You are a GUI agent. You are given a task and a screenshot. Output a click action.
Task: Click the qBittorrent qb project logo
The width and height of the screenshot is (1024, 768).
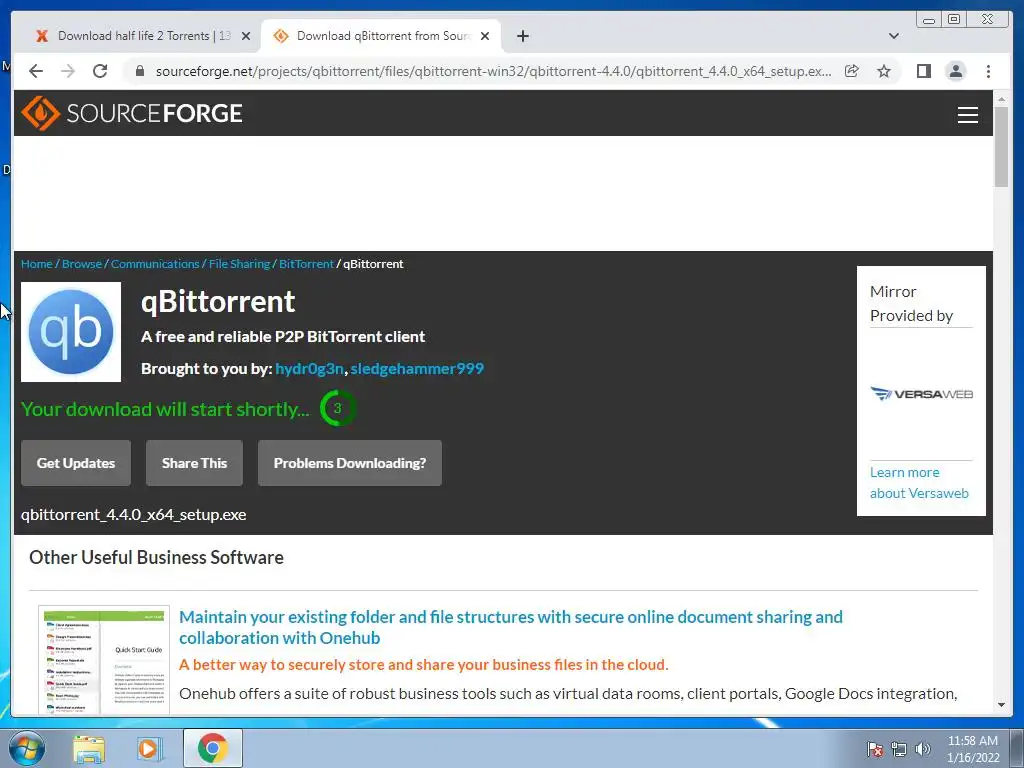point(71,332)
